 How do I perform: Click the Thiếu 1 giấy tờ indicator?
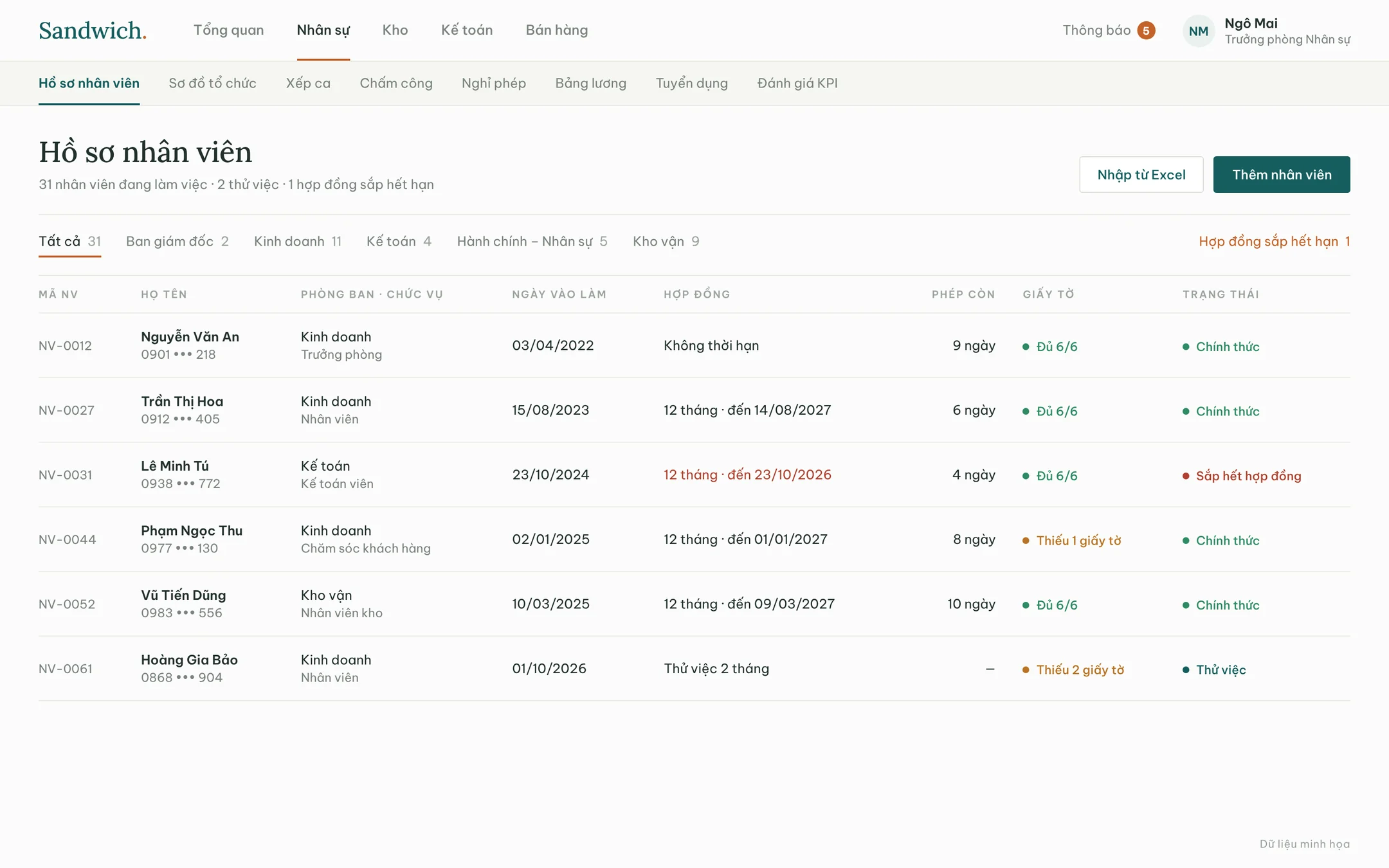[1072, 540]
